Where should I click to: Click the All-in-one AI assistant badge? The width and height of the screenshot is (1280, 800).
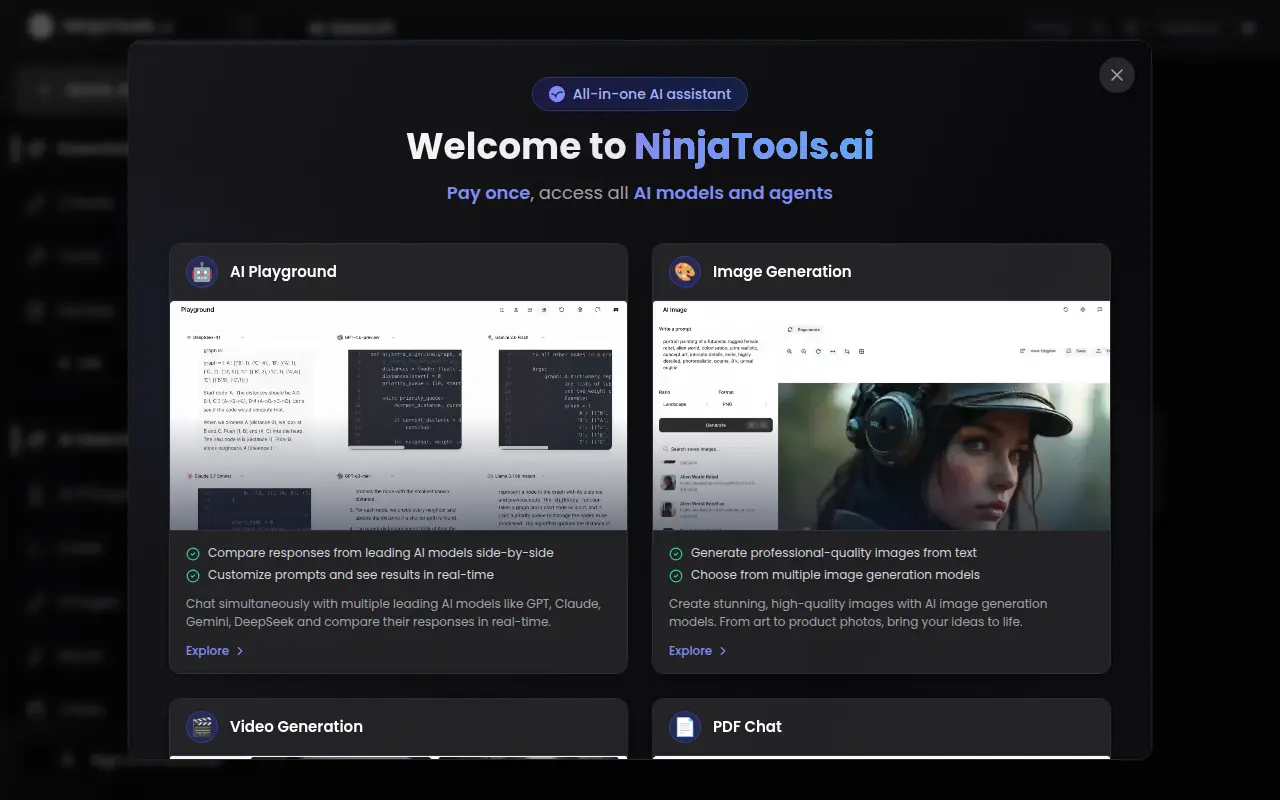tap(640, 94)
